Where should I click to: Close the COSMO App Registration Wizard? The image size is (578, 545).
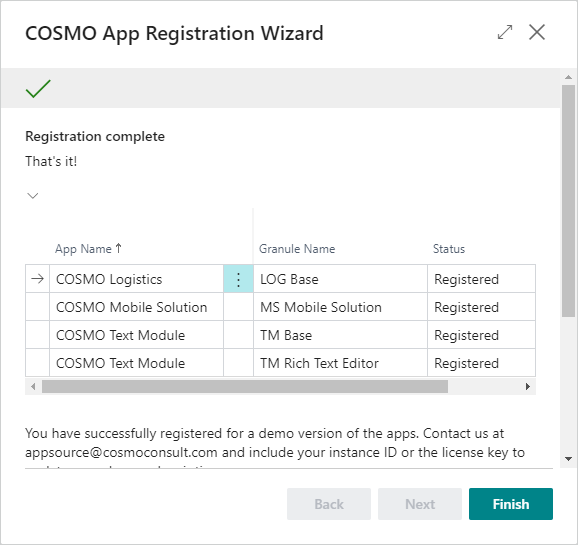coord(537,32)
